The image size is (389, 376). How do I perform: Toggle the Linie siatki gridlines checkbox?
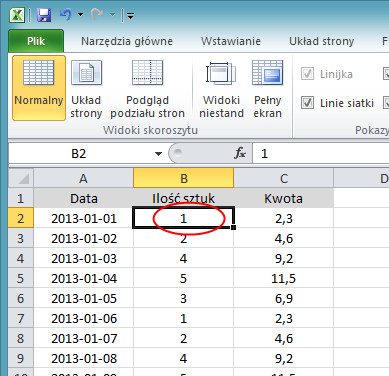(307, 103)
